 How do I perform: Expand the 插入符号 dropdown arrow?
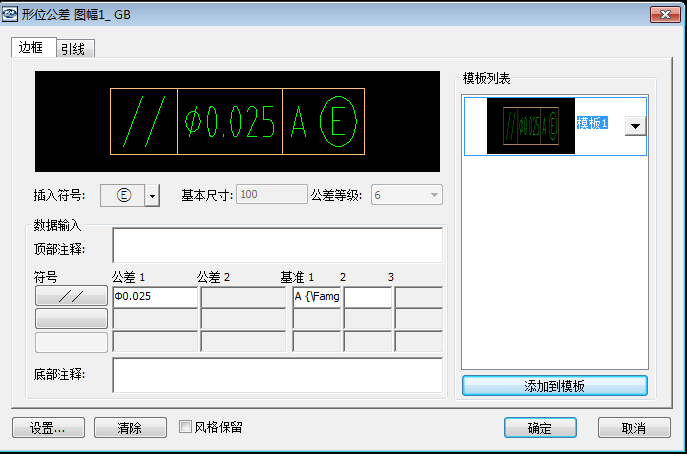152,195
